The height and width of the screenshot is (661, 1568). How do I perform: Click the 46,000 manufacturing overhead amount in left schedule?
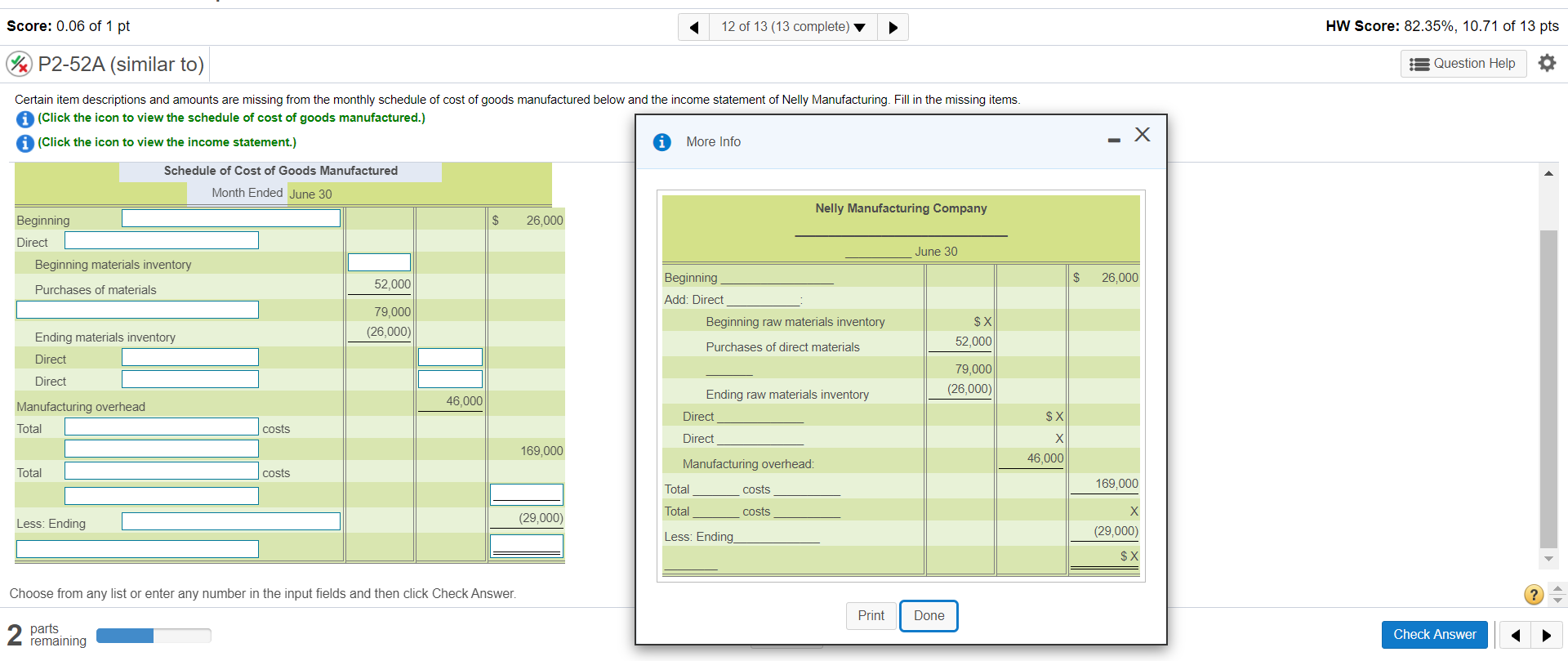(464, 401)
